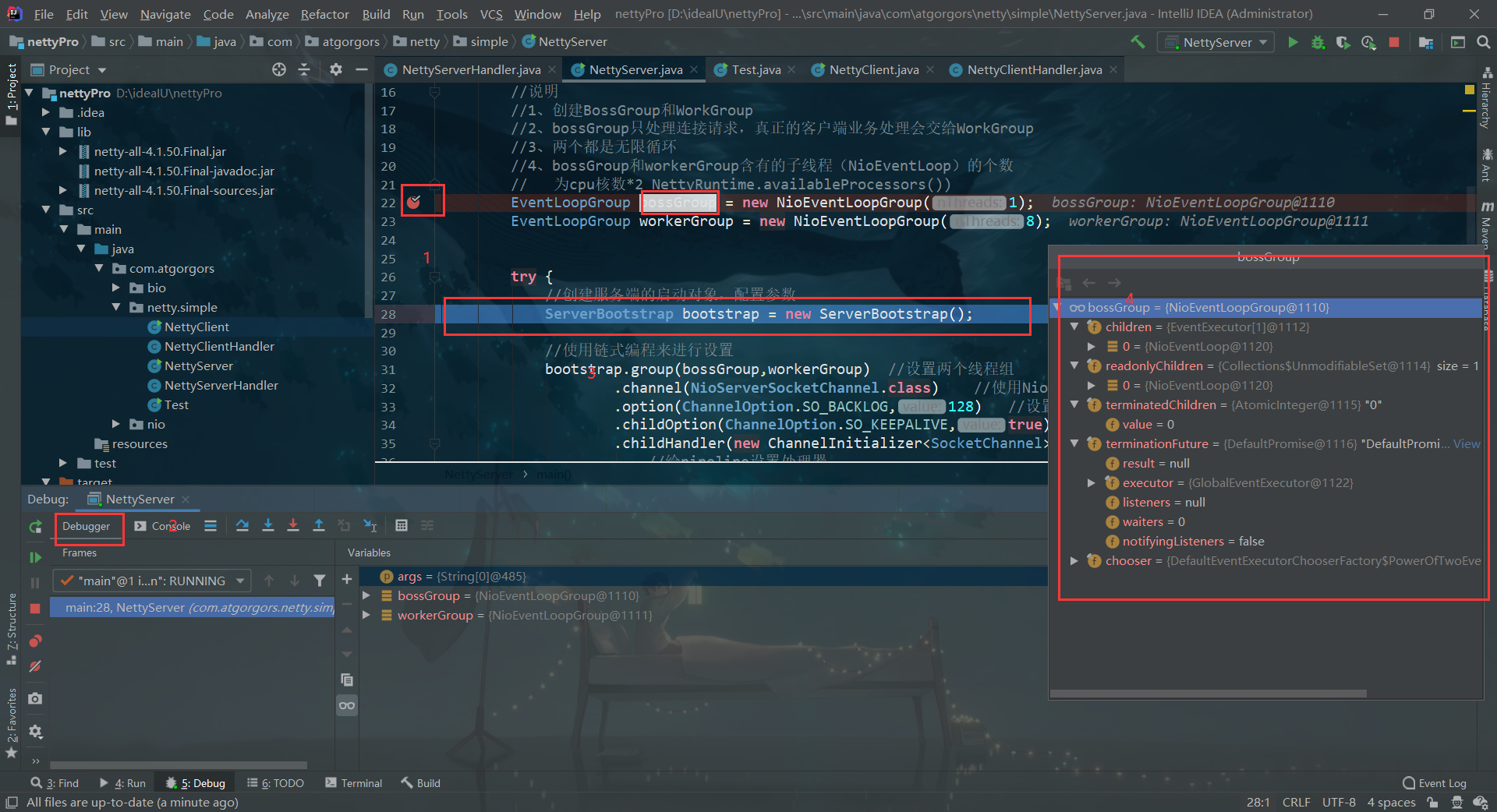The image size is (1497, 812).
Task: Add a new watch with the plus icon
Action: (347, 579)
